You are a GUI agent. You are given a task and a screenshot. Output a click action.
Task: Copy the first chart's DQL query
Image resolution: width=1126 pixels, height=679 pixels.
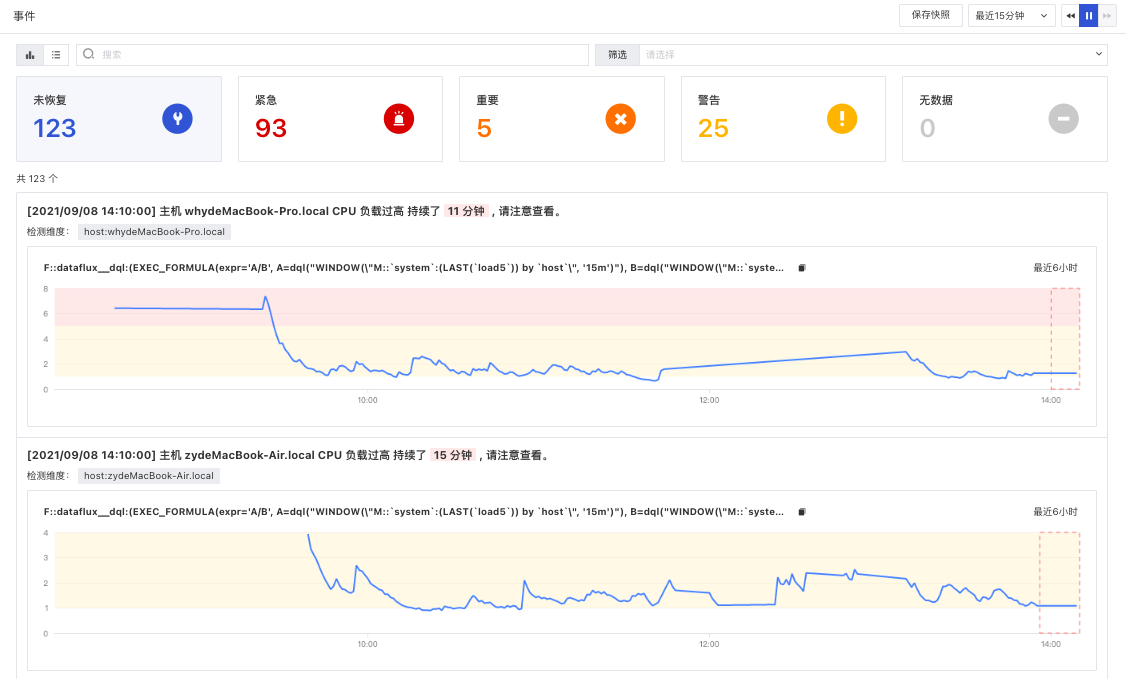[802, 268]
